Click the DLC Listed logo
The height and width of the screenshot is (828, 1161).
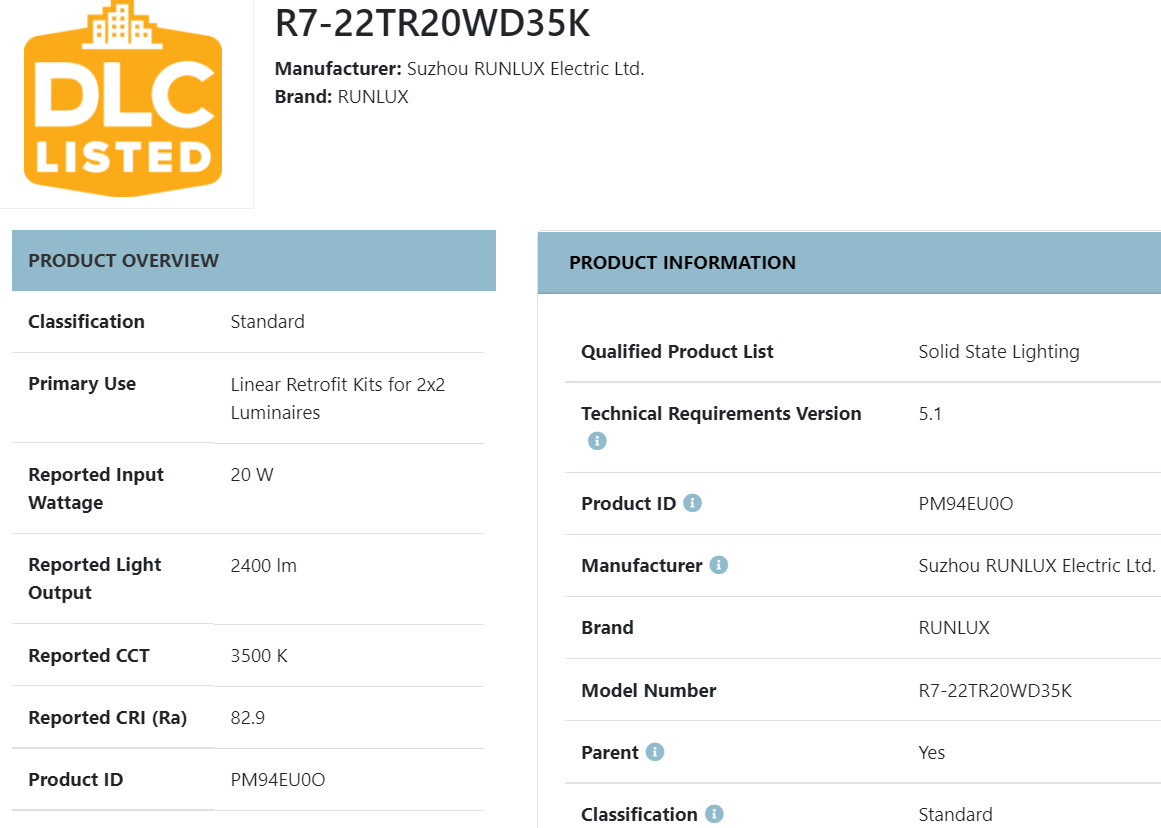coord(123,100)
